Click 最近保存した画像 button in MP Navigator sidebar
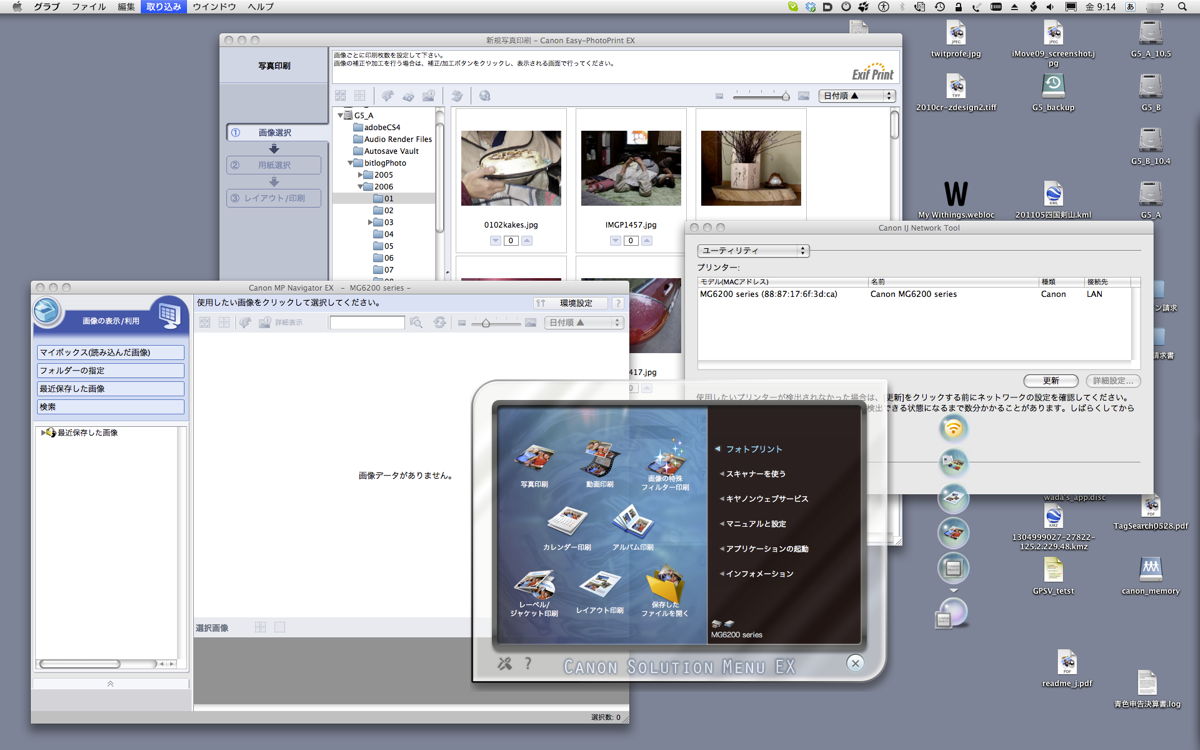The width and height of the screenshot is (1200, 750). (x=111, y=388)
